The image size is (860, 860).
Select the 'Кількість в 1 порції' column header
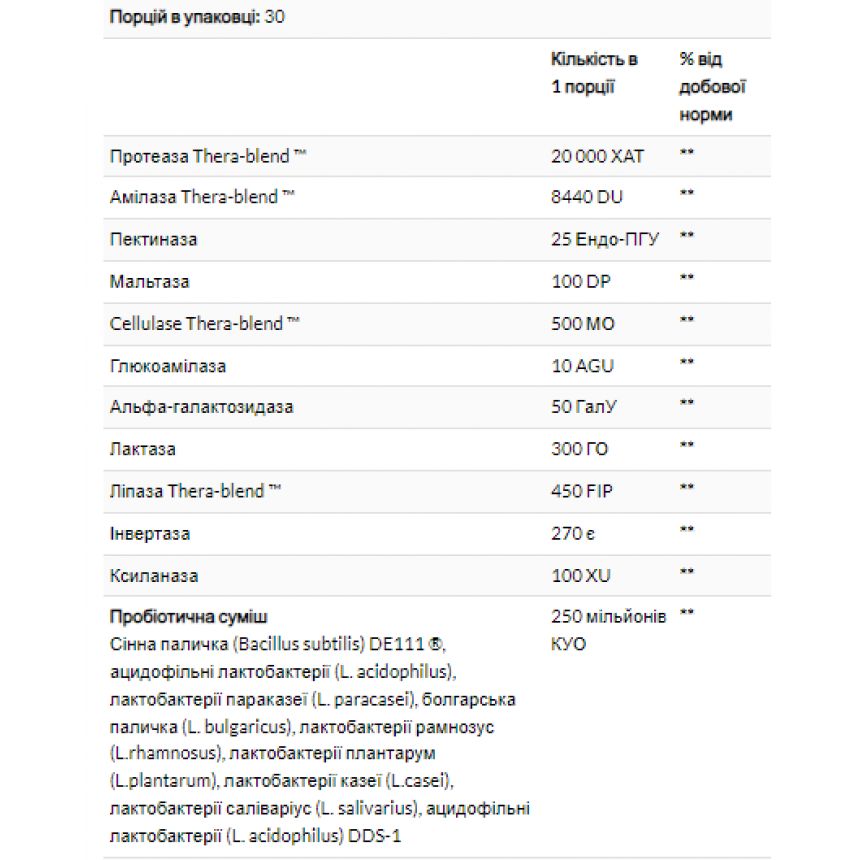coord(594,73)
